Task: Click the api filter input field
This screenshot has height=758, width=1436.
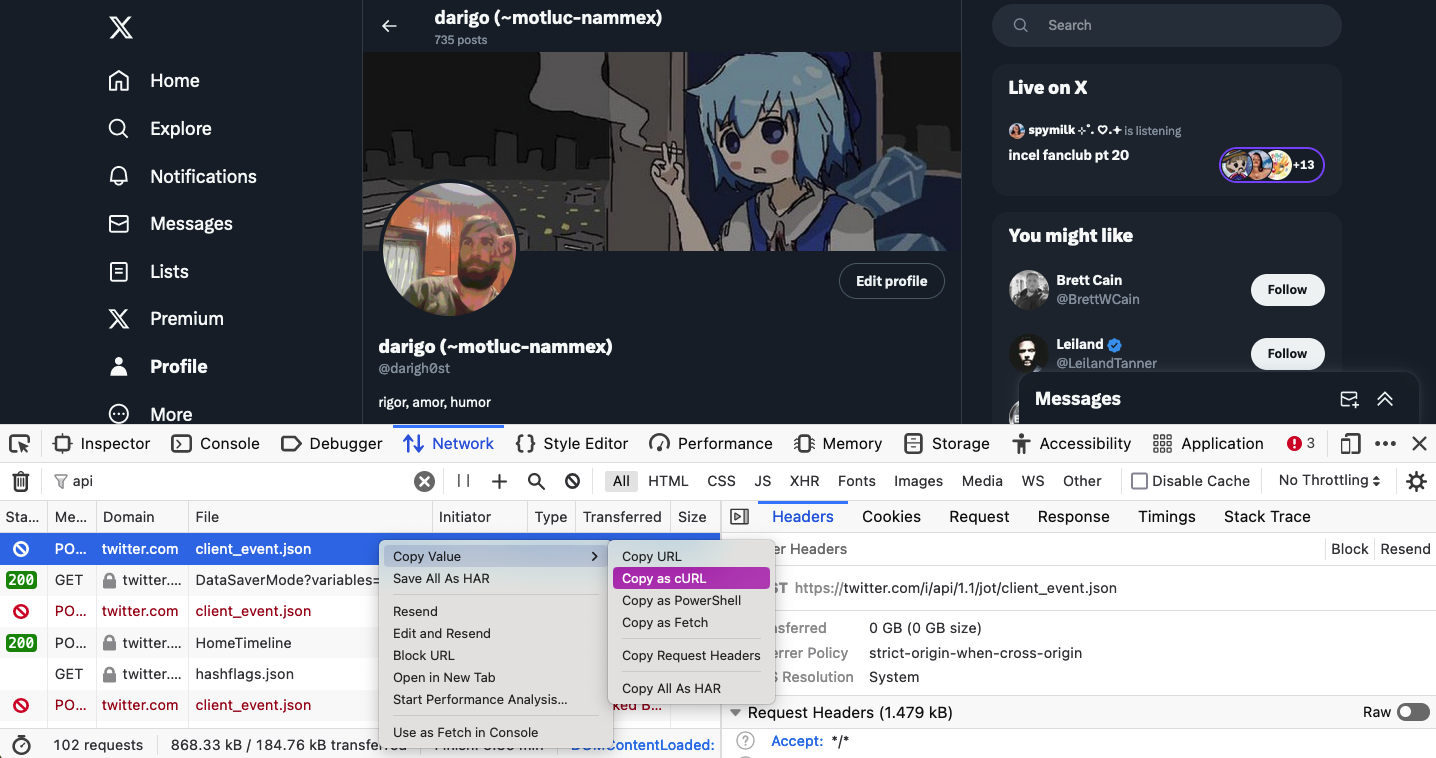Action: coord(240,481)
